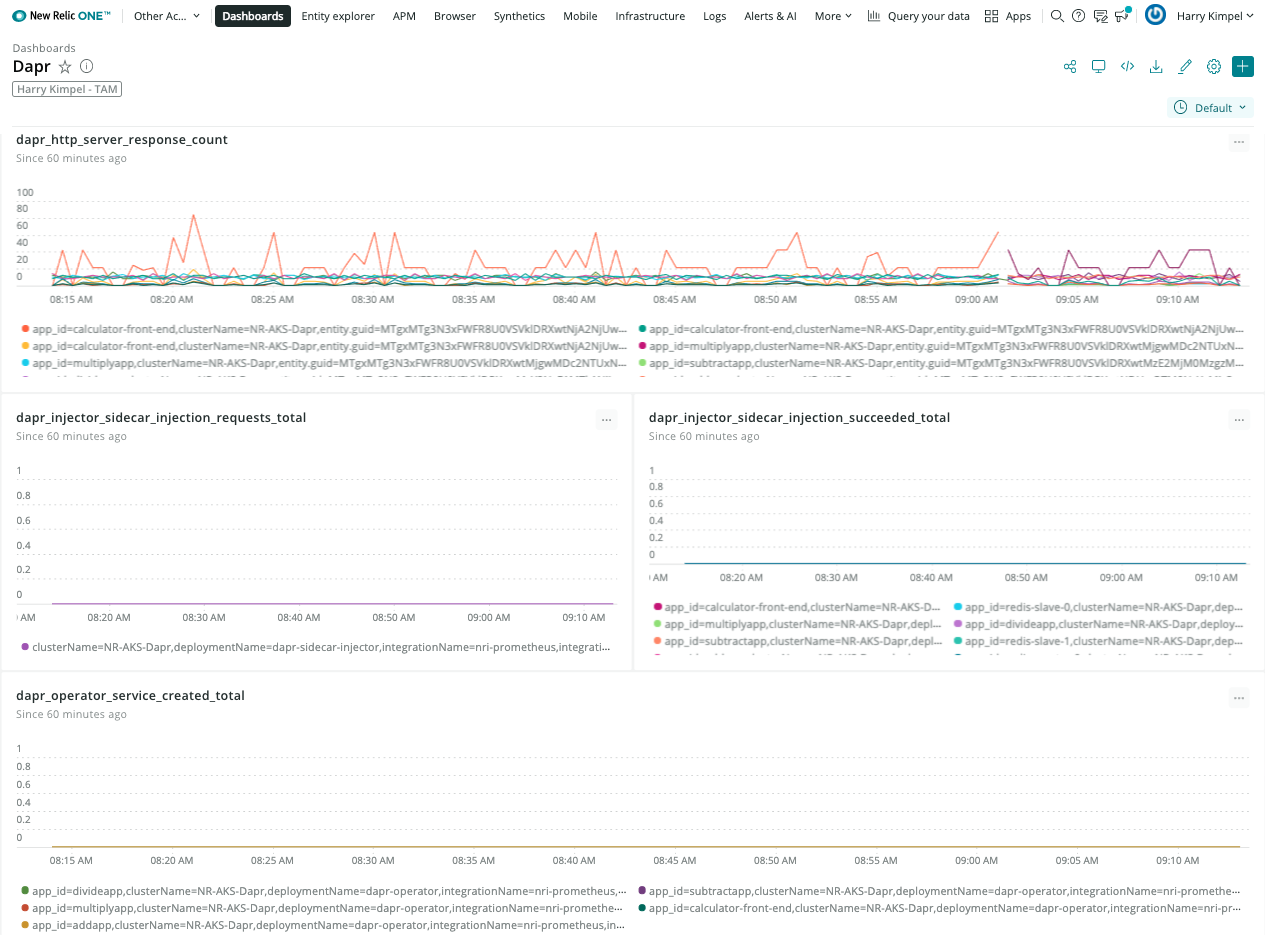Open the Mobile section
This screenshot has height=935, width=1265.
(x=580, y=16)
